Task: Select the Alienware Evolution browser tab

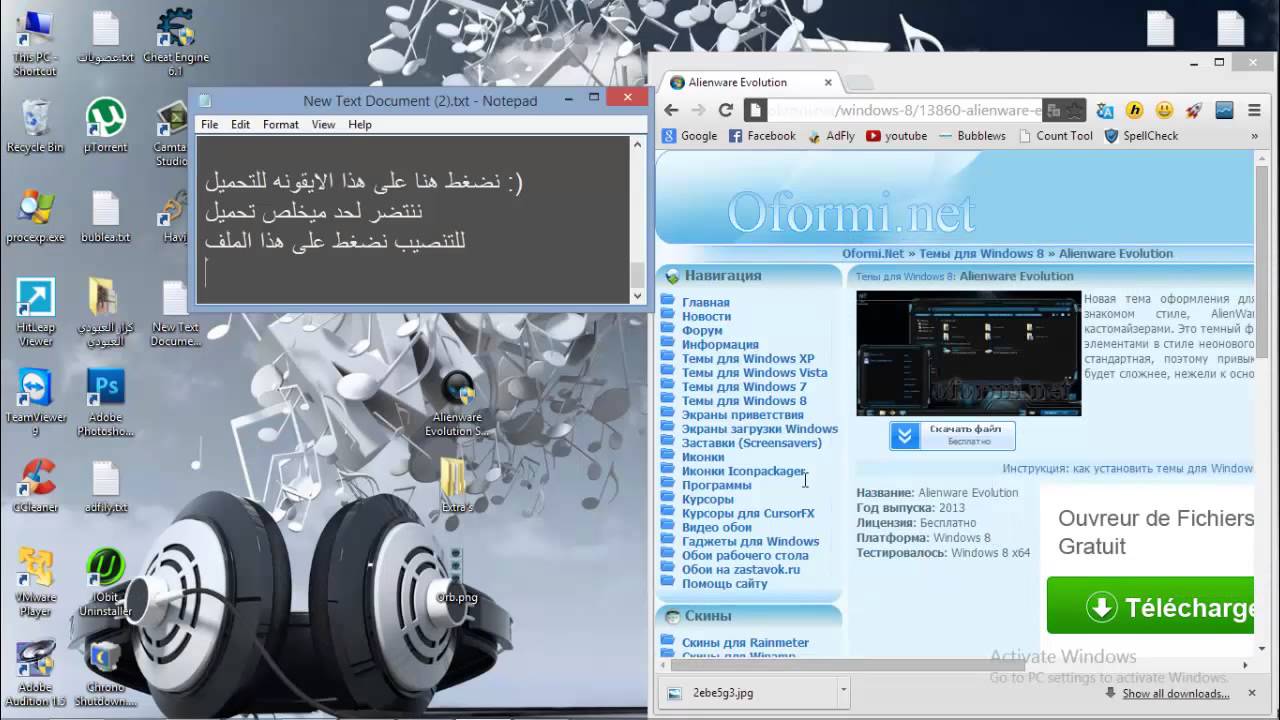Action: tap(745, 82)
